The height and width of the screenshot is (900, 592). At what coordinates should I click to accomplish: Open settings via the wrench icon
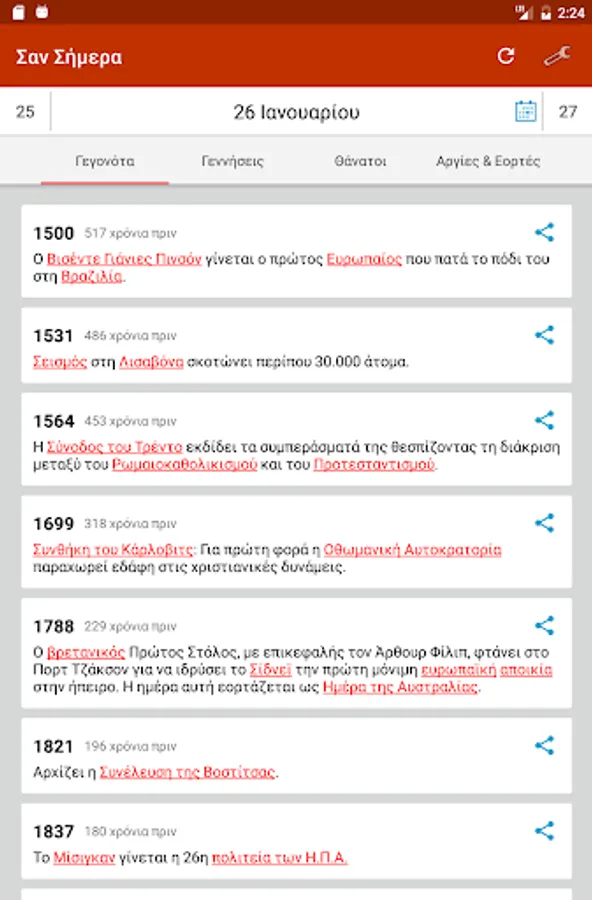tap(557, 56)
